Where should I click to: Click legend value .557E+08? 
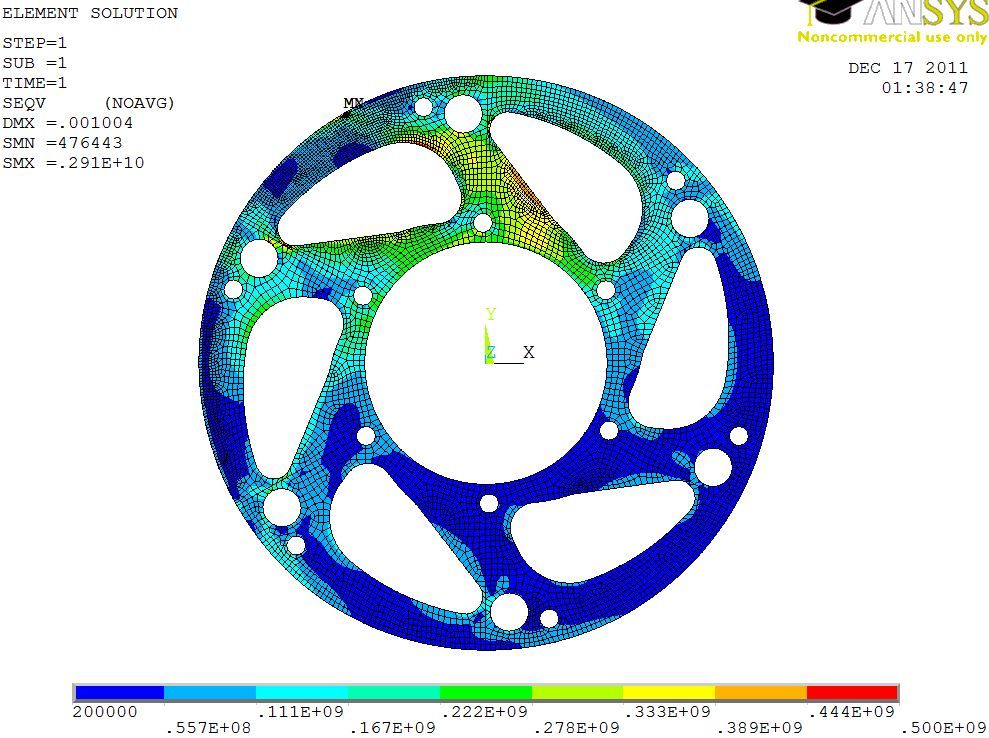click(208, 728)
